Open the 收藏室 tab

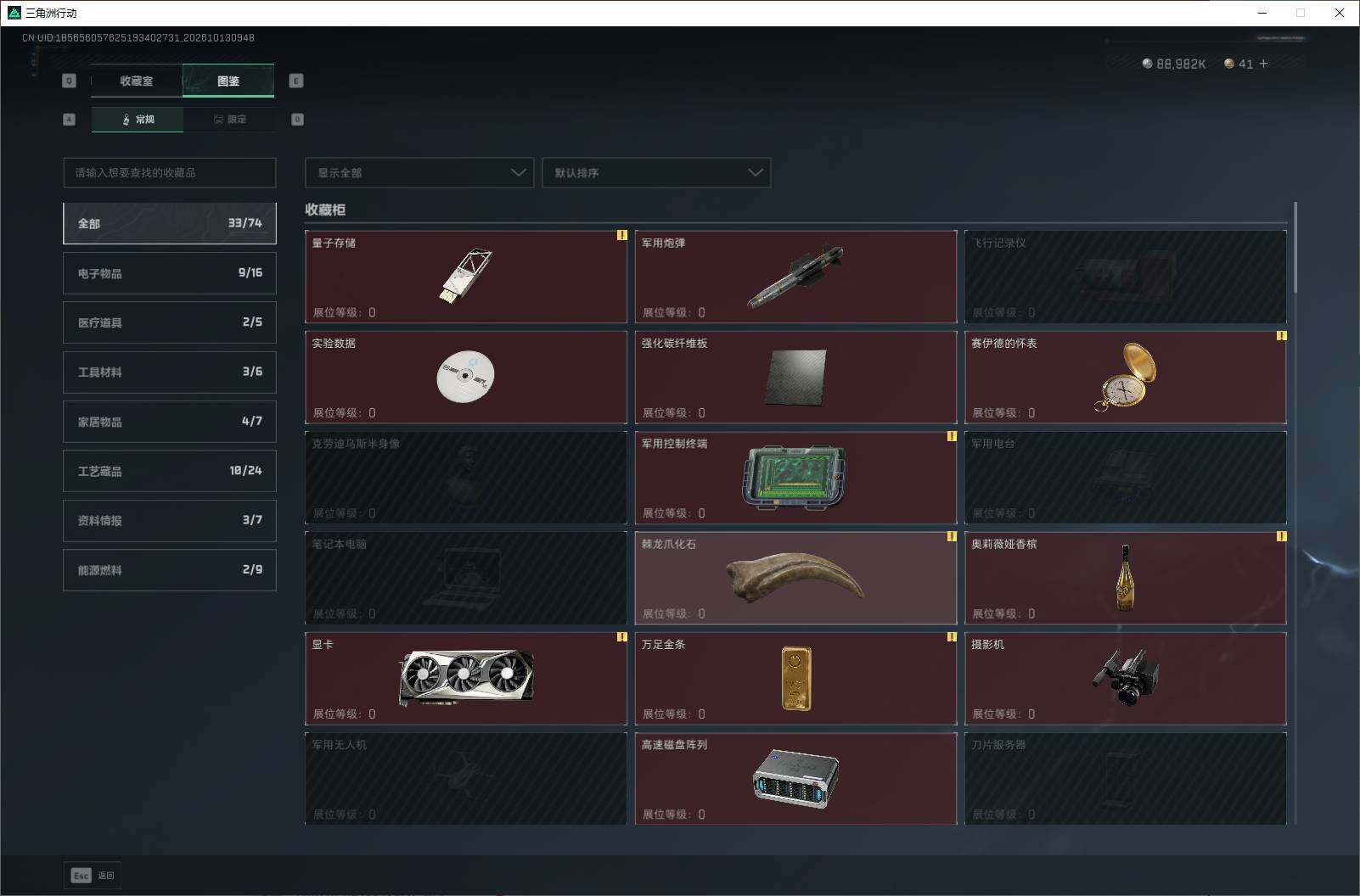[137, 81]
